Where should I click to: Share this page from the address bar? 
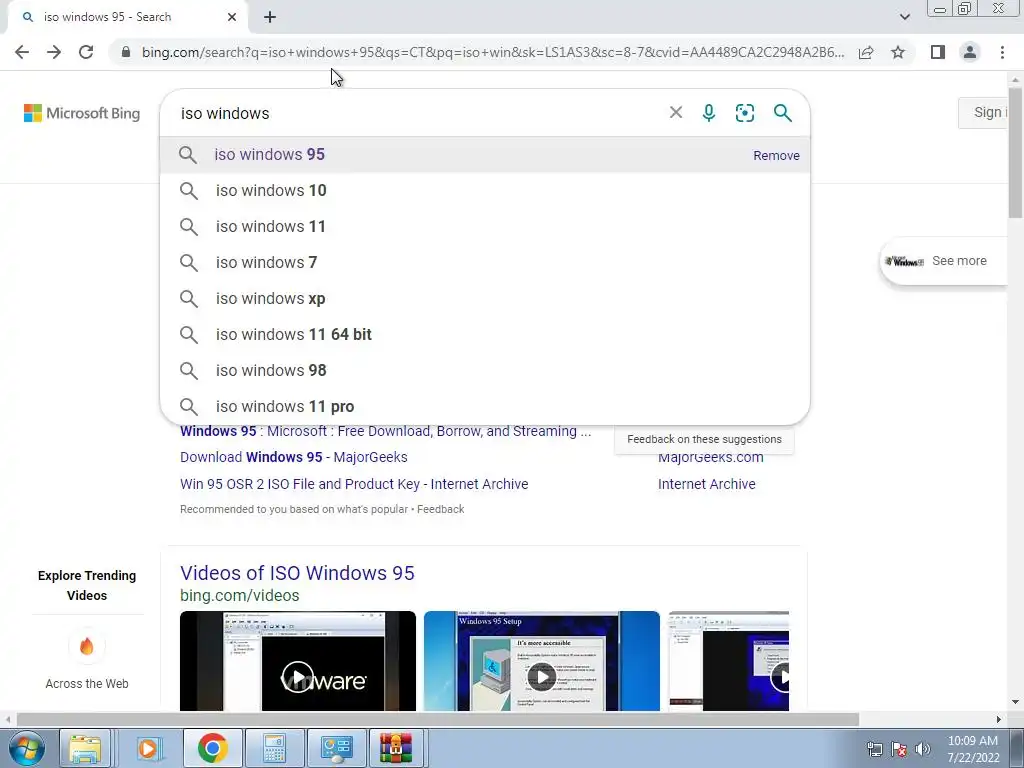pyautogui.click(x=866, y=52)
